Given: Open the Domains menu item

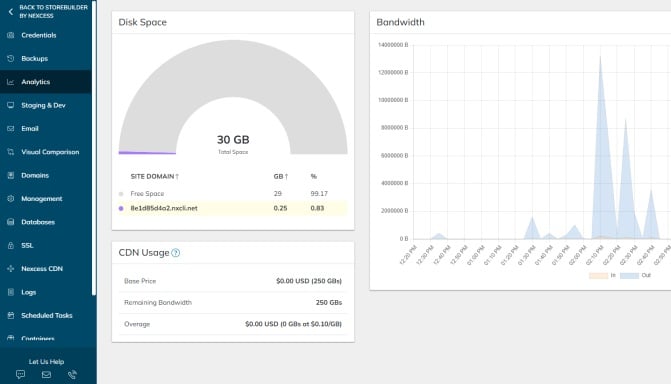Looking at the screenshot, I should click(x=46, y=175).
